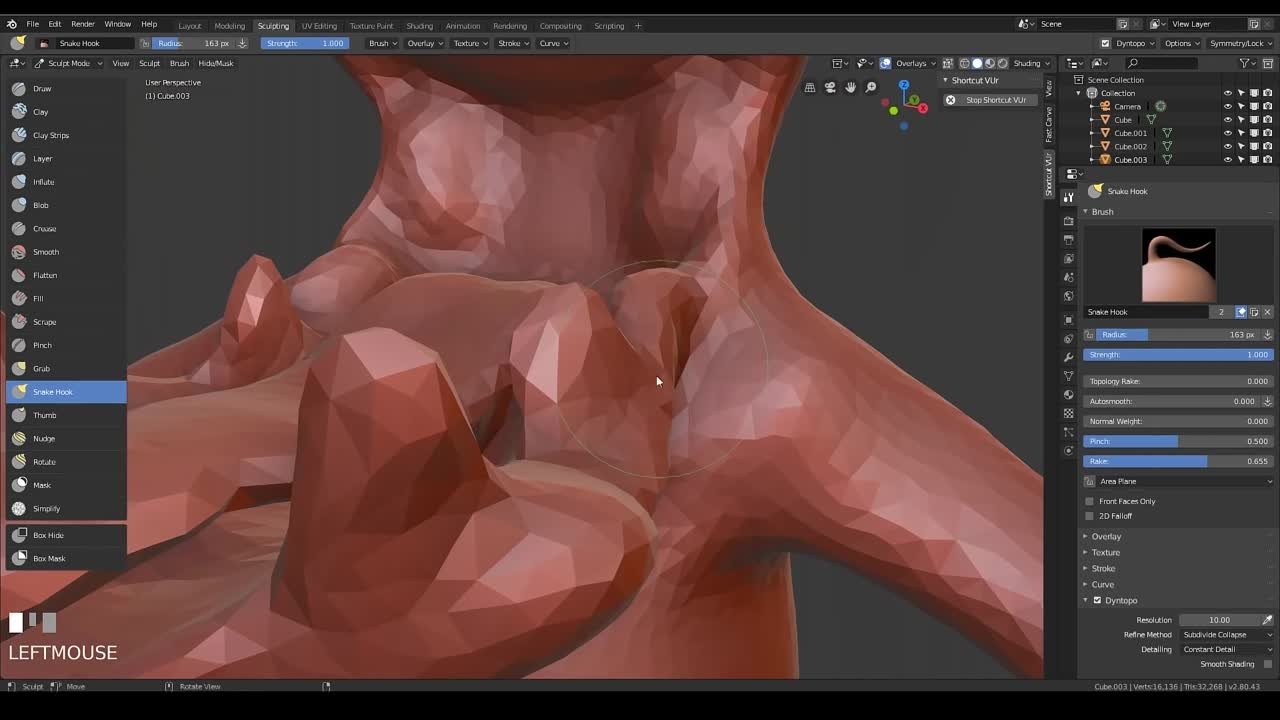Toggle fake user for Snake Hook brush
Viewport: 1280px width, 720px height.
(x=1241, y=312)
